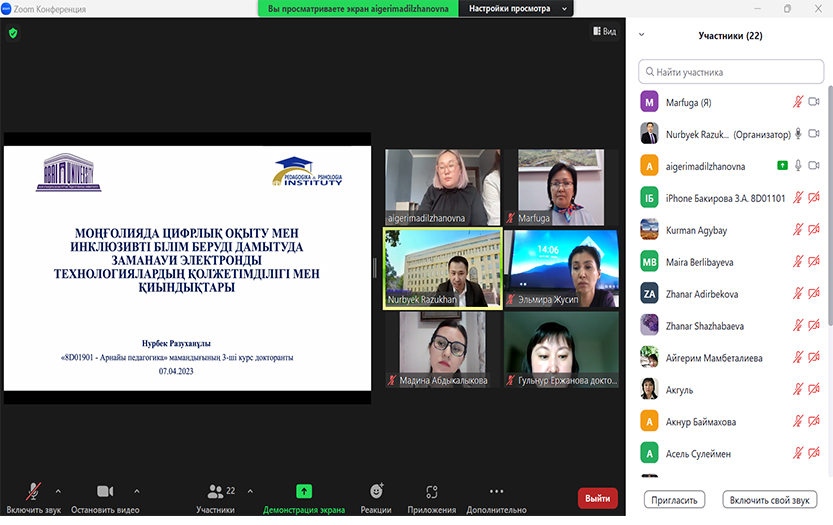Screen dimensions: 833x525
Task: Expand audio options arrow next to Включить звук
Action: point(58,491)
